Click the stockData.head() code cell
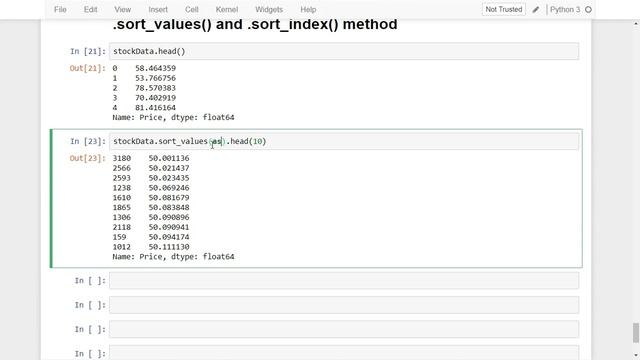 [344, 51]
